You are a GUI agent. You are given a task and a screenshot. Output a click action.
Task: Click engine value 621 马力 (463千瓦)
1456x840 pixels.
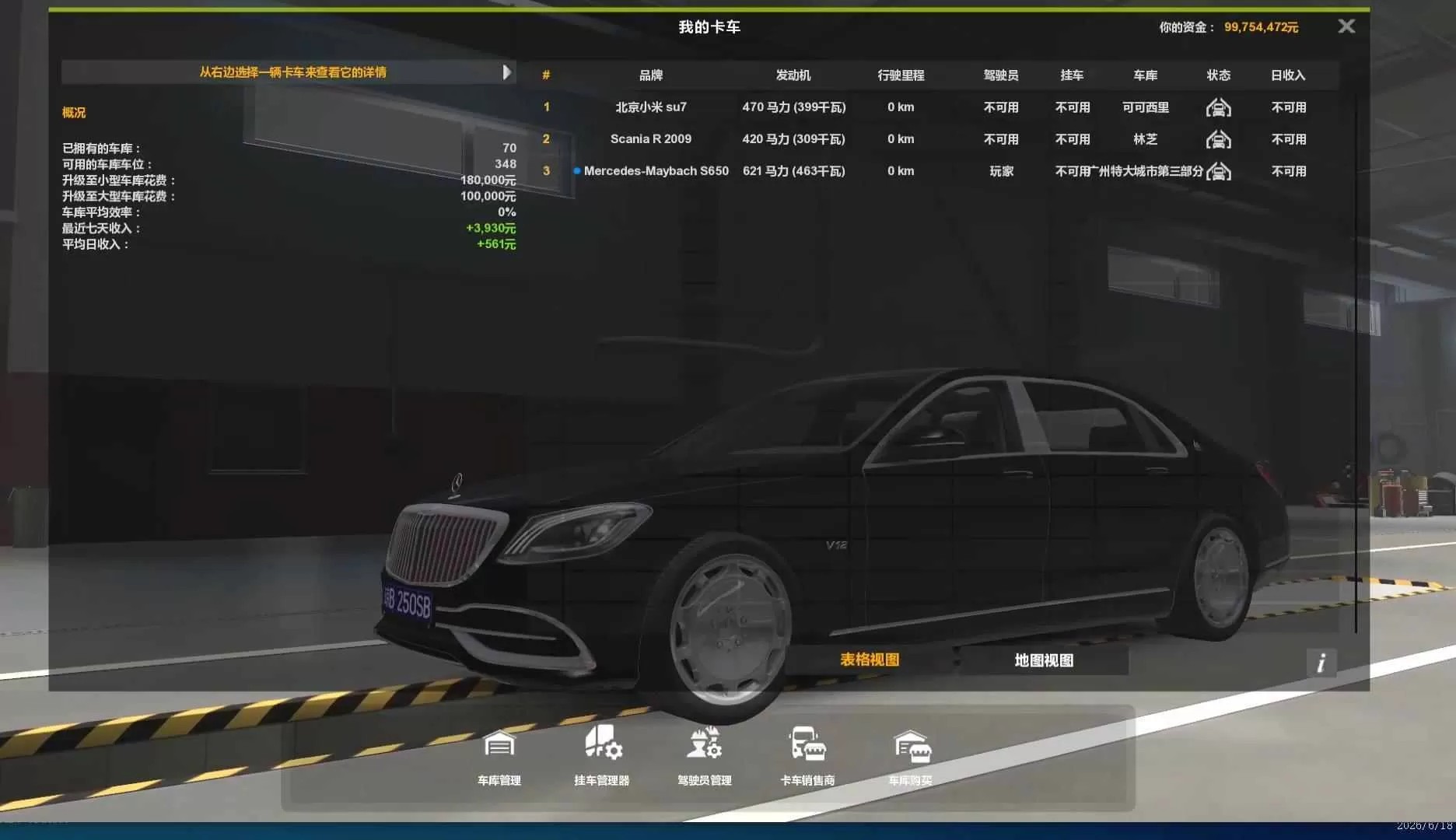coord(793,171)
